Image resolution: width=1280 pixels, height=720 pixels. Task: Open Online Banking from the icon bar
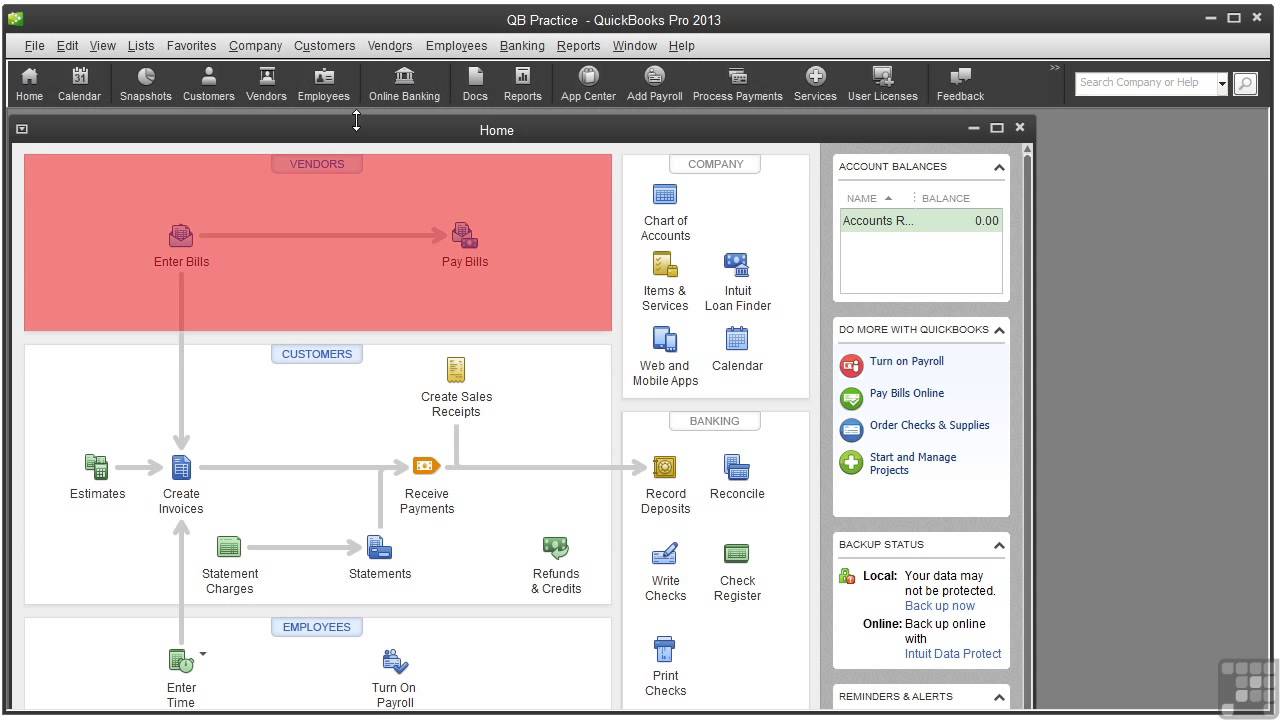(x=404, y=84)
